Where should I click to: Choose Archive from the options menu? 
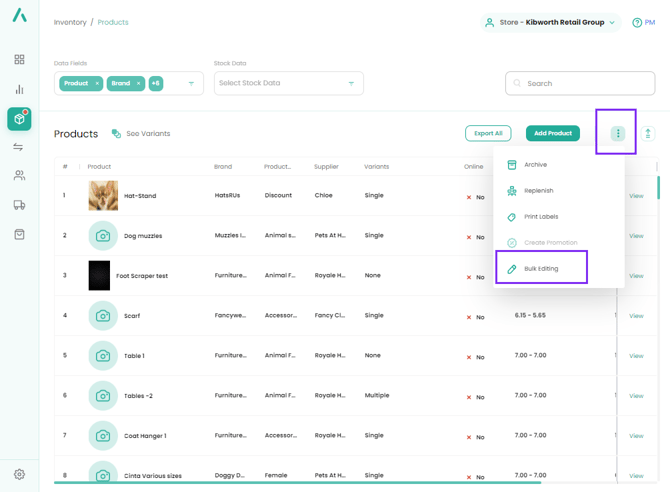coord(535,165)
